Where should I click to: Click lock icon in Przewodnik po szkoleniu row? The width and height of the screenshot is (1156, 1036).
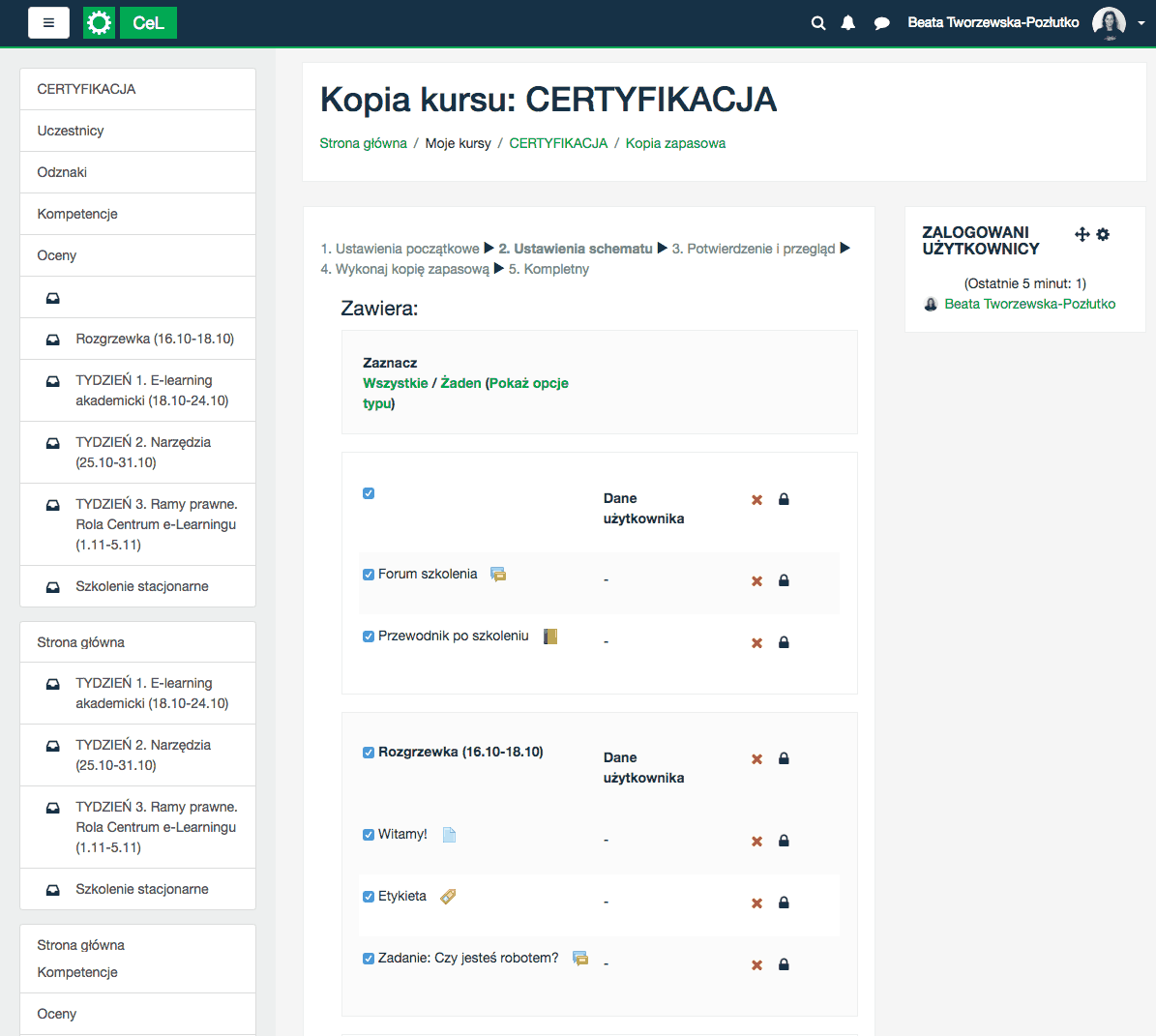pyautogui.click(x=784, y=642)
